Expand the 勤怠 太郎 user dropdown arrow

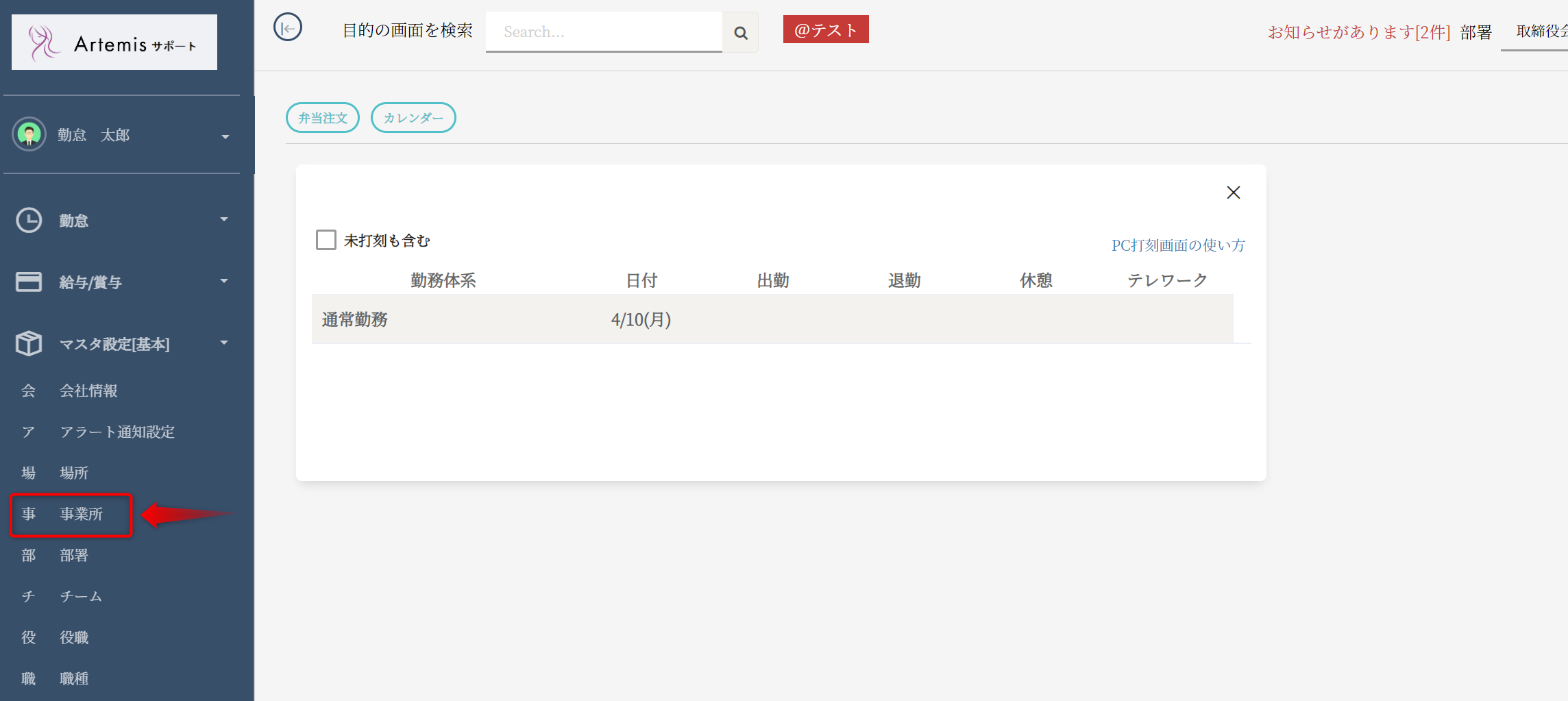pos(225,136)
